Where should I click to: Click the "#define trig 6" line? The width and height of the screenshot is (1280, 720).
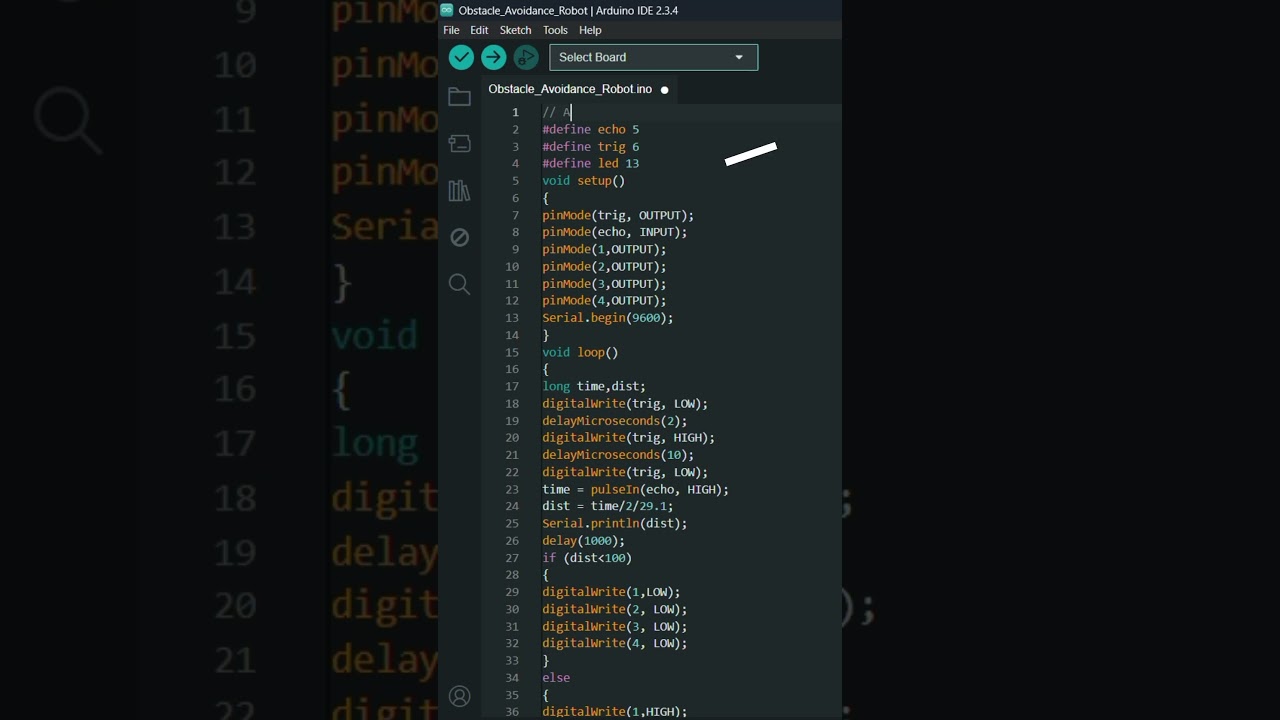point(591,146)
